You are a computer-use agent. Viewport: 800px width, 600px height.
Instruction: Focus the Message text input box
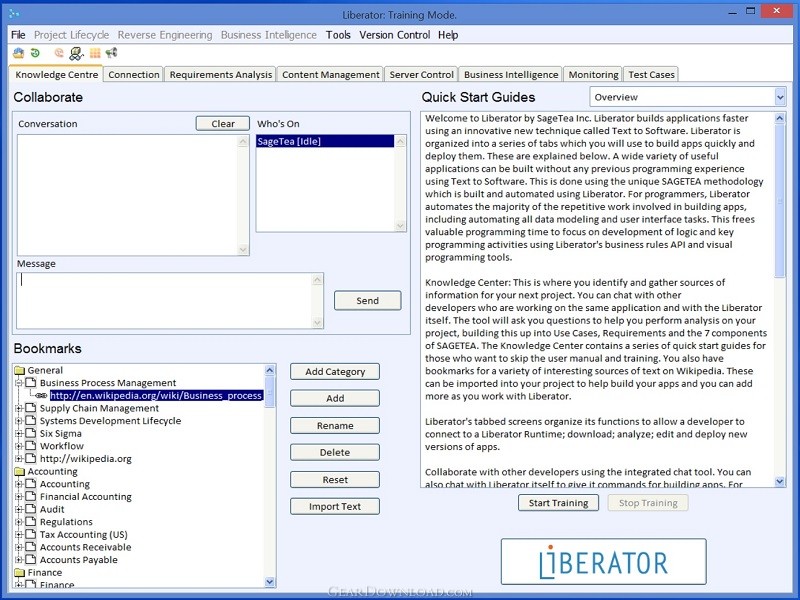coord(164,301)
